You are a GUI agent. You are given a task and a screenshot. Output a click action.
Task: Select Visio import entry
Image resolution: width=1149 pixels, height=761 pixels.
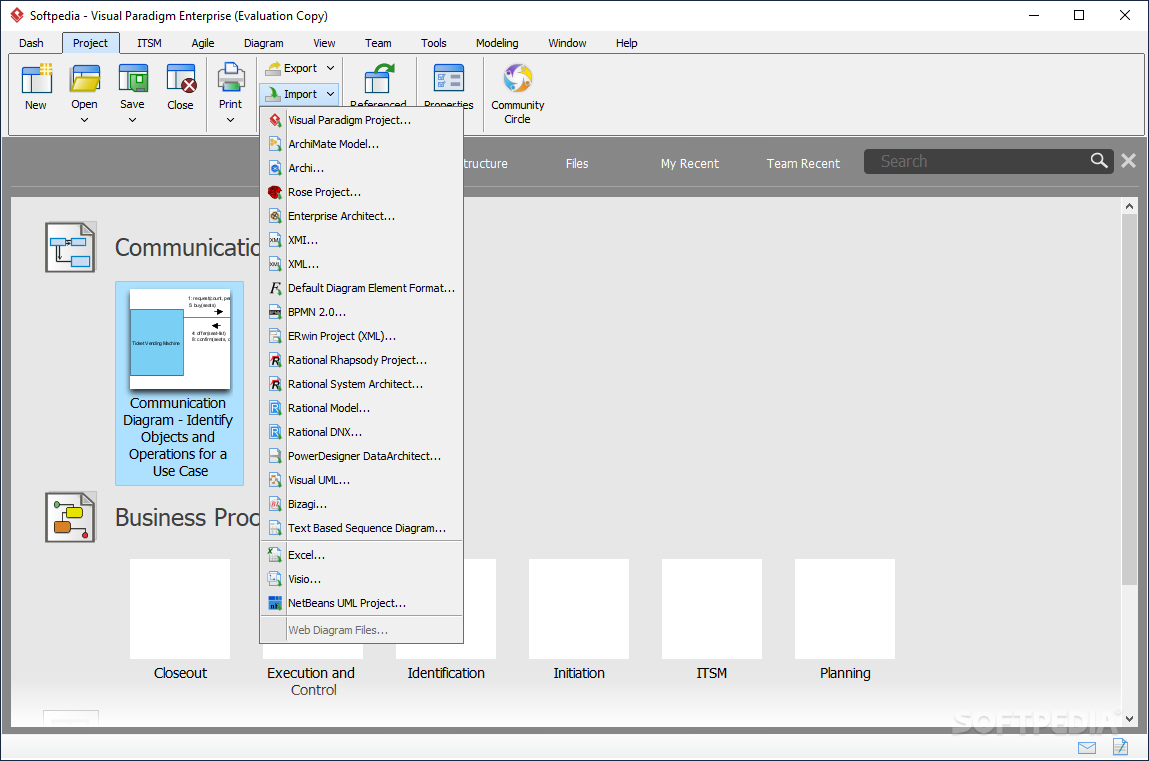click(x=361, y=579)
